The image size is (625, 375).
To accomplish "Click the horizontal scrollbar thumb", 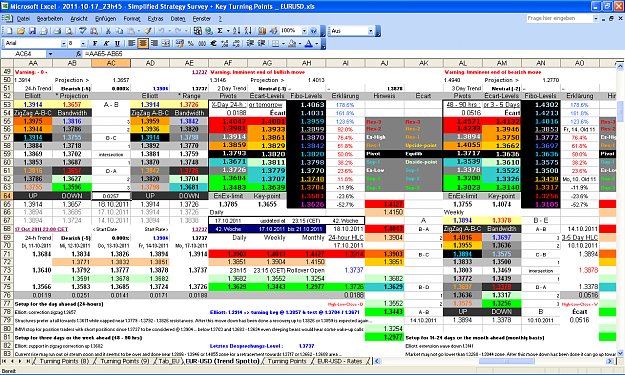I will click(x=507, y=361).
